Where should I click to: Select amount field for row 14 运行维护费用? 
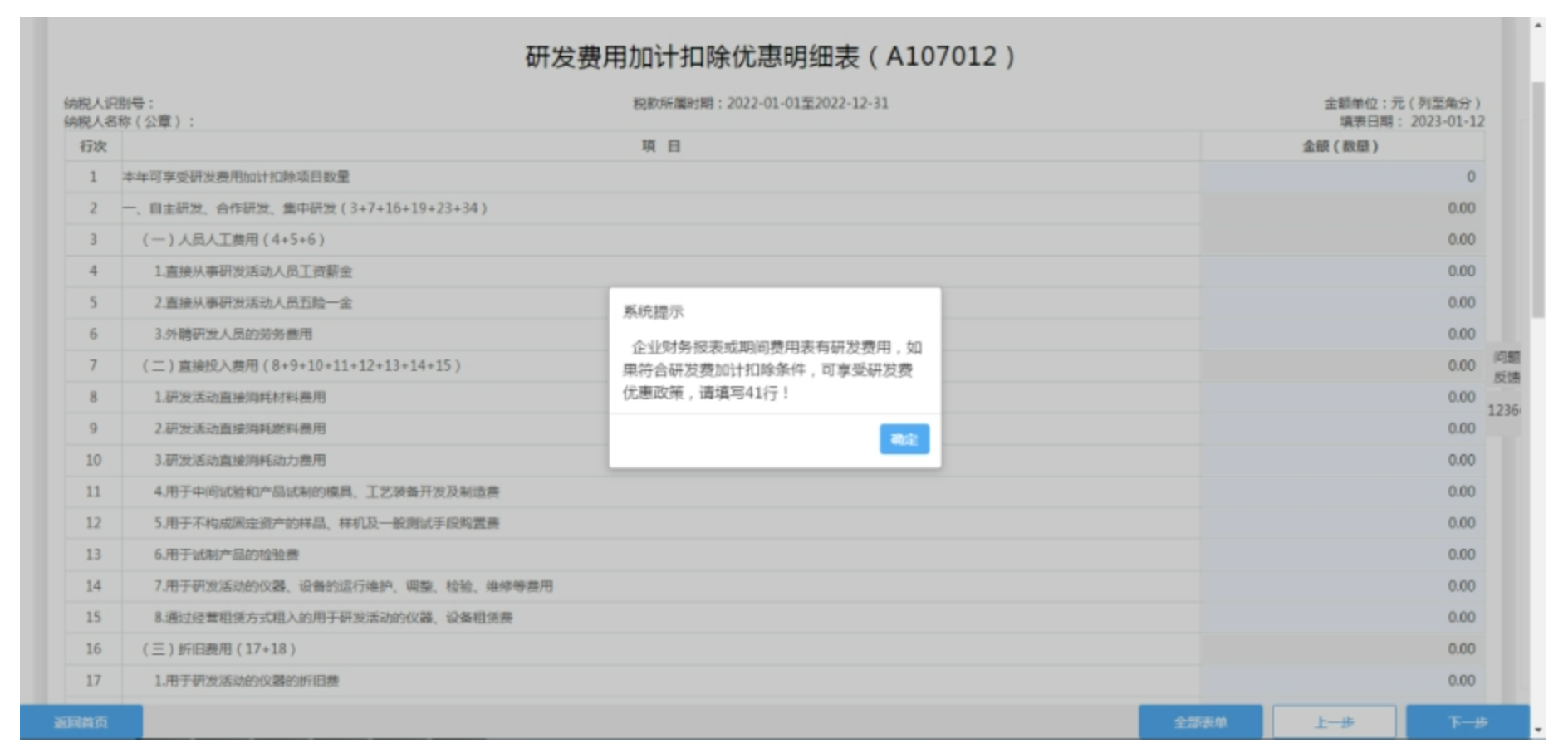[1341, 586]
